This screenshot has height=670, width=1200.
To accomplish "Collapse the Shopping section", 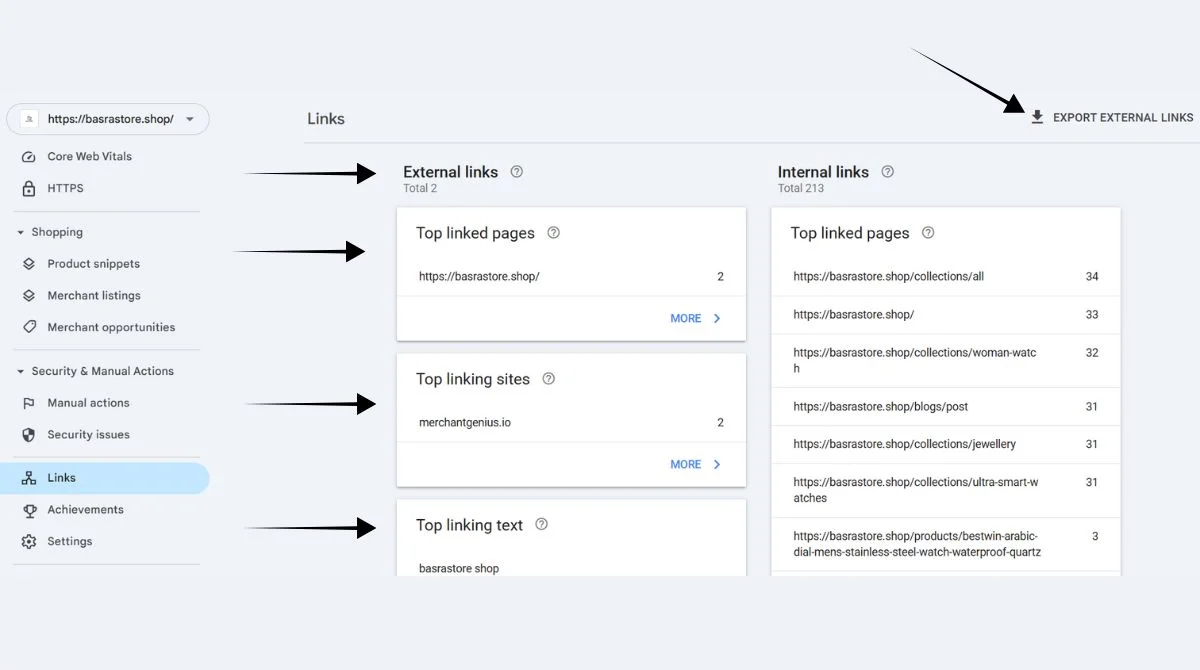I will coord(21,232).
